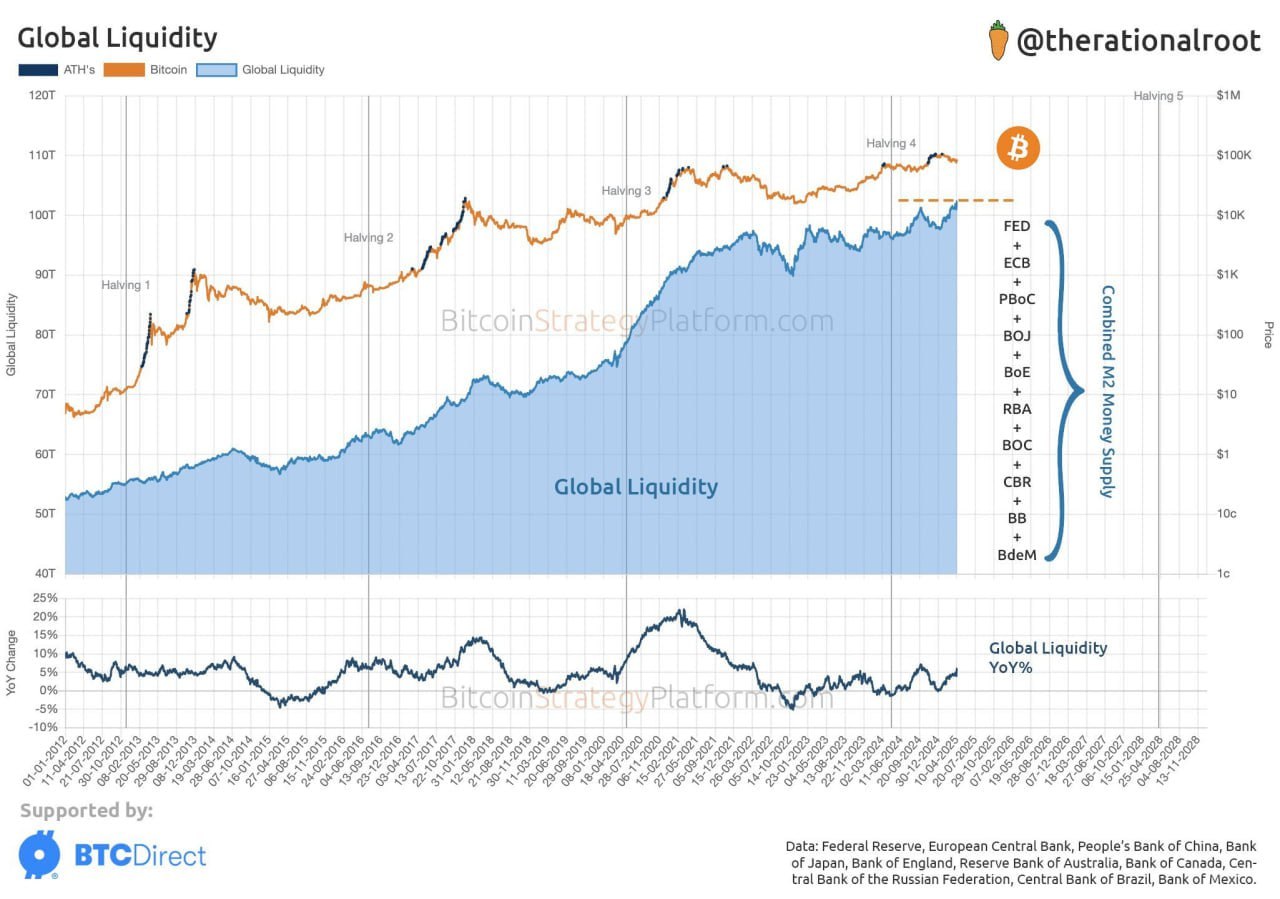Click the Global Liquidity YoY% label
1280x899 pixels.
(x=1048, y=657)
